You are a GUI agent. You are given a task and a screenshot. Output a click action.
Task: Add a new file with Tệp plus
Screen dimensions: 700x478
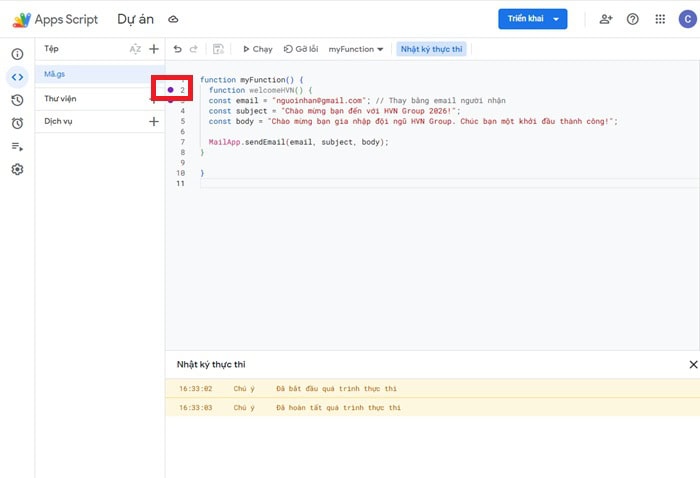coord(153,48)
